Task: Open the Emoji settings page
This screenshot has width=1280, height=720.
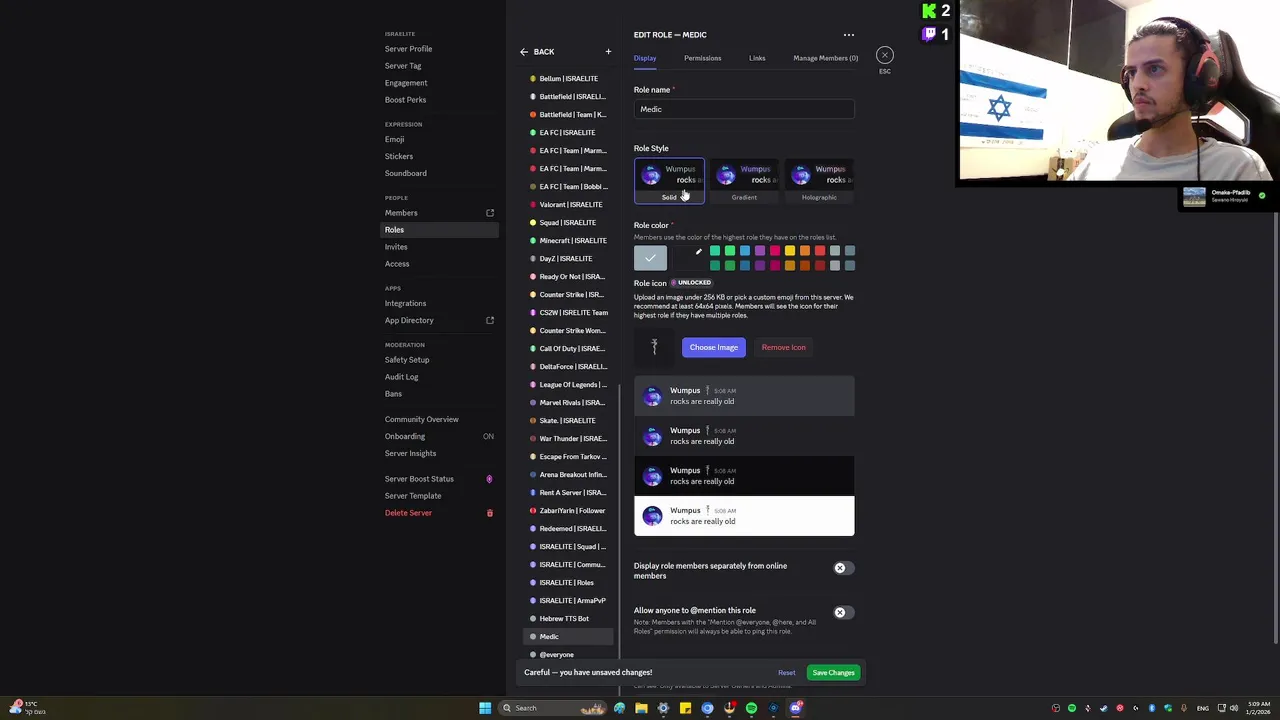Action: pyautogui.click(x=394, y=139)
